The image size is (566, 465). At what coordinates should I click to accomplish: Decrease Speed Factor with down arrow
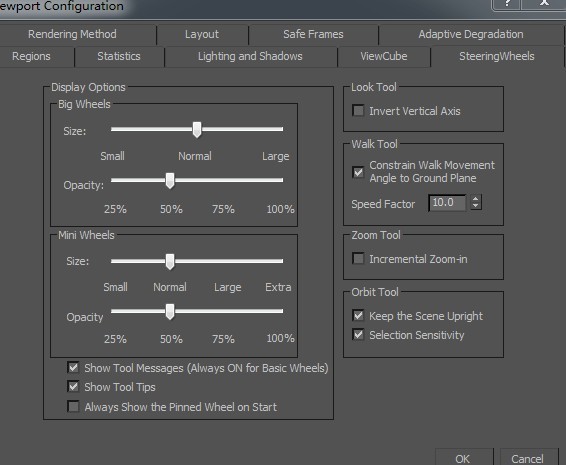[x=476, y=207]
